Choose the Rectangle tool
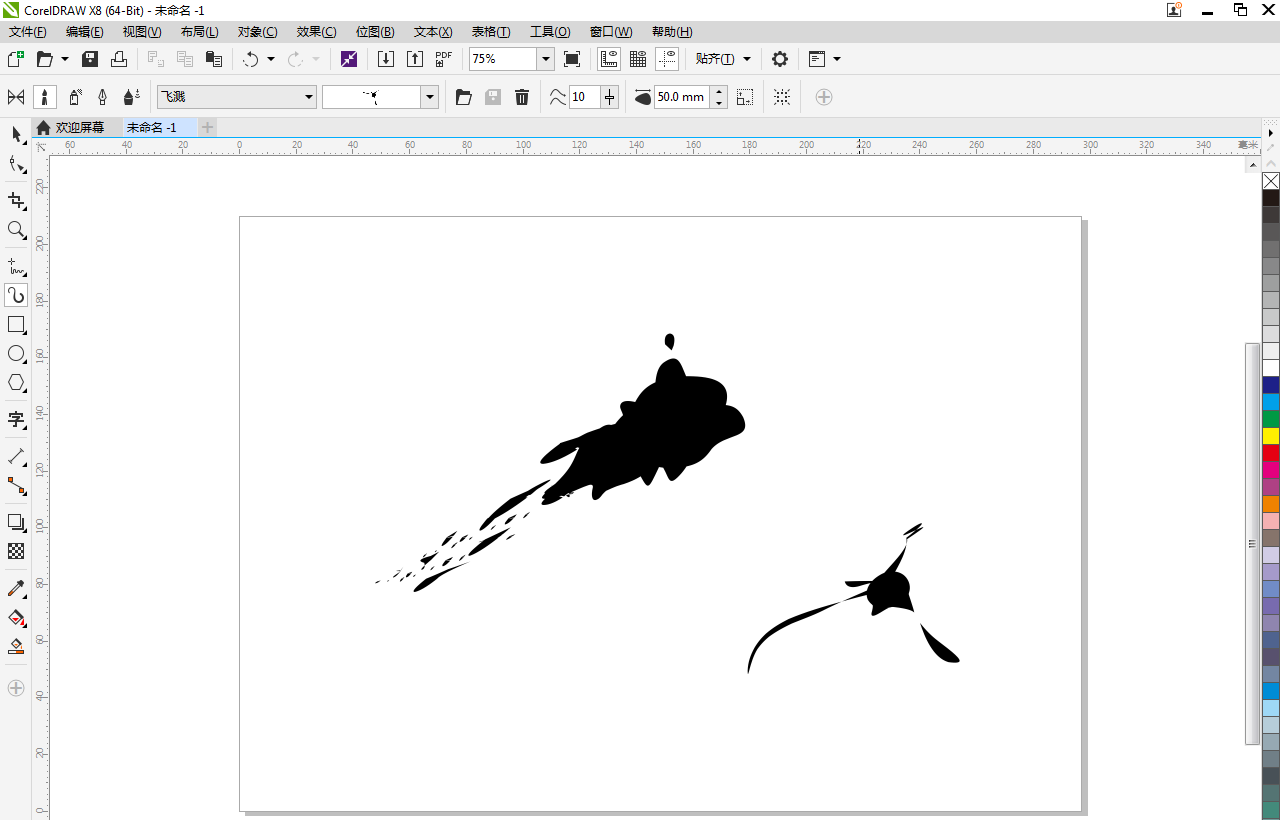 pyautogui.click(x=16, y=325)
